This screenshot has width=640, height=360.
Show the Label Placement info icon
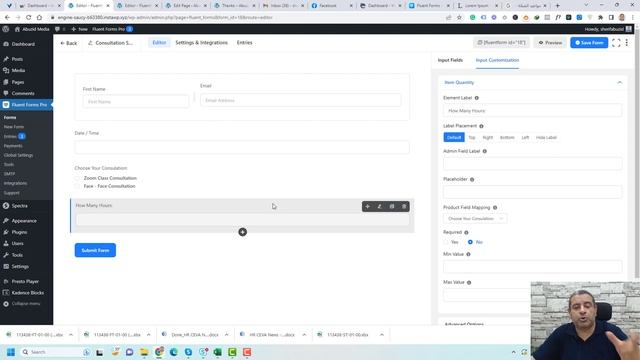pyautogui.click(x=481, y=126)
